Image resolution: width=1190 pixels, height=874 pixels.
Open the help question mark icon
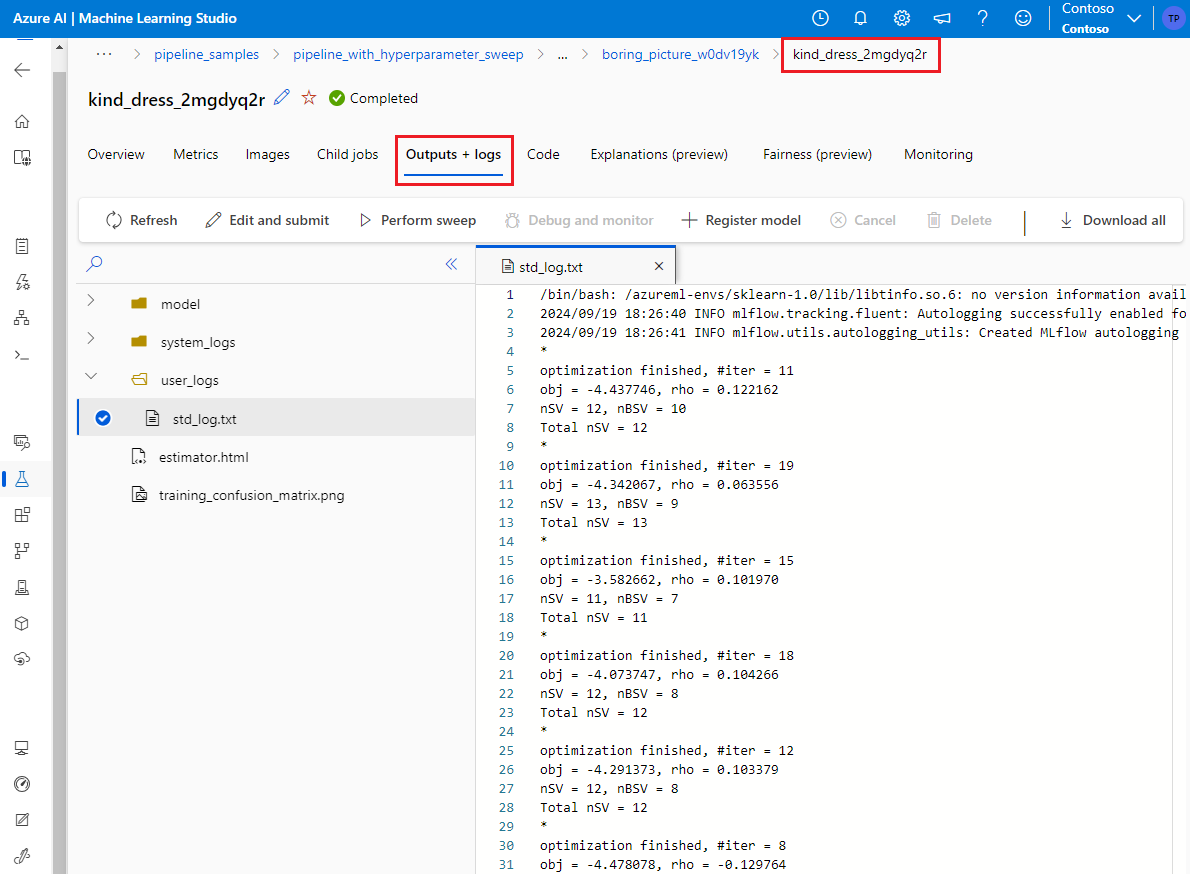[x=982, y=18]
